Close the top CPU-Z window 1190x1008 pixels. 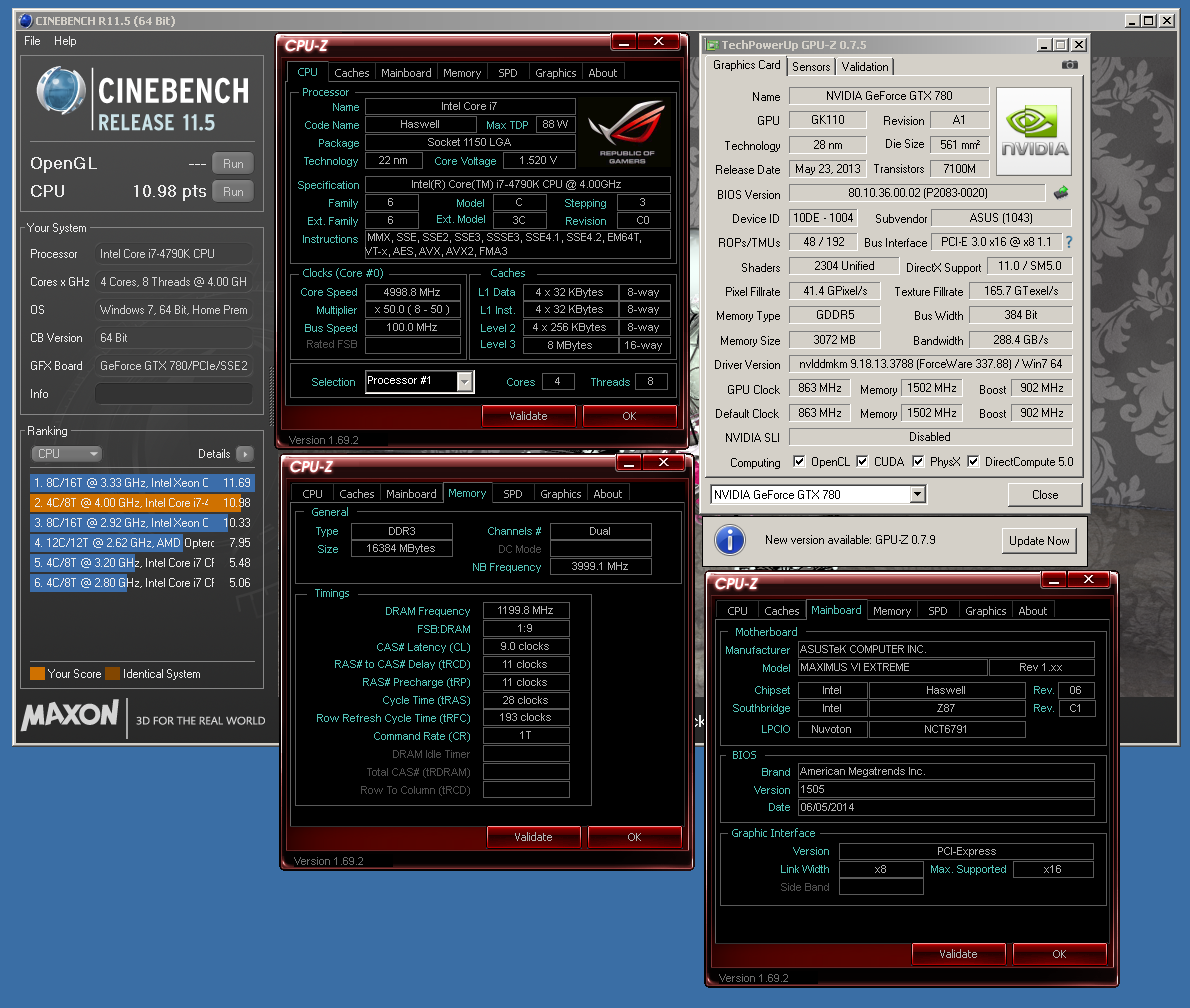click(x=659, y=42)
